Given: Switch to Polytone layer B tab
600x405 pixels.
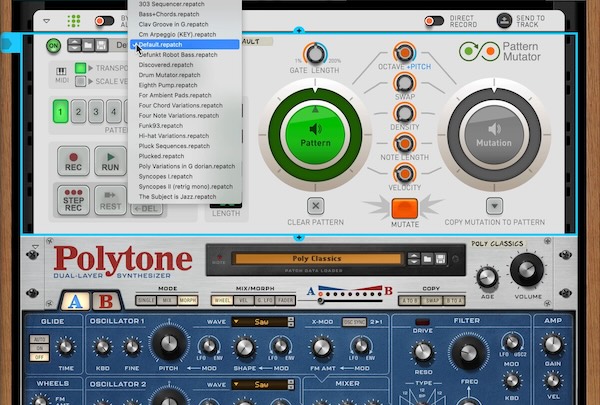Looking at the screenshot, I should pos(106,301).
